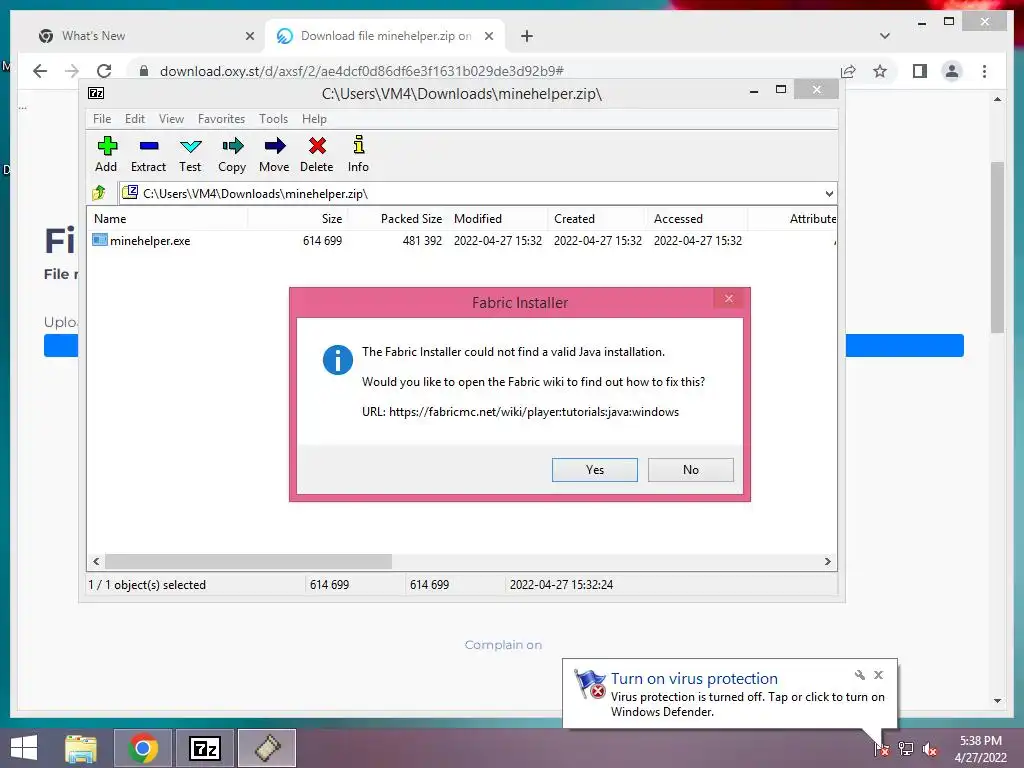
Task: Open File Explorer from the taskbar
Action: click(x=81, y=748)
